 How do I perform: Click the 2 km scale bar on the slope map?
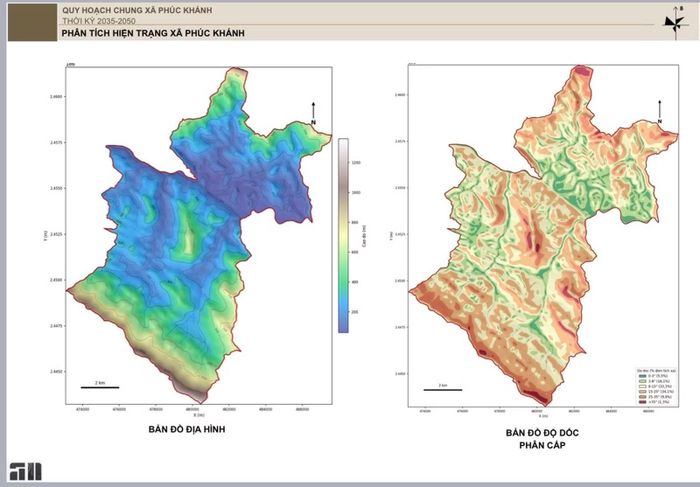pyautogui.click(x=443, y=390)
